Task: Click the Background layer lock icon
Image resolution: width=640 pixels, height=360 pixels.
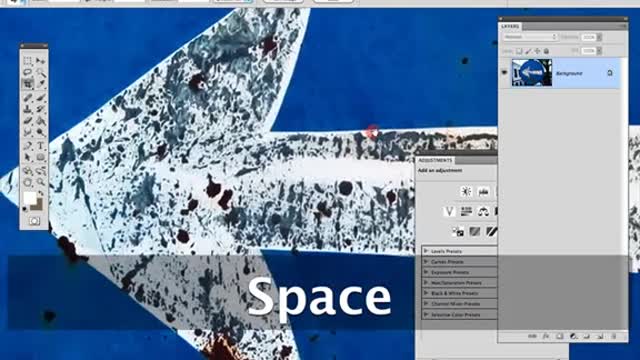Action: (x=610, y=73)
